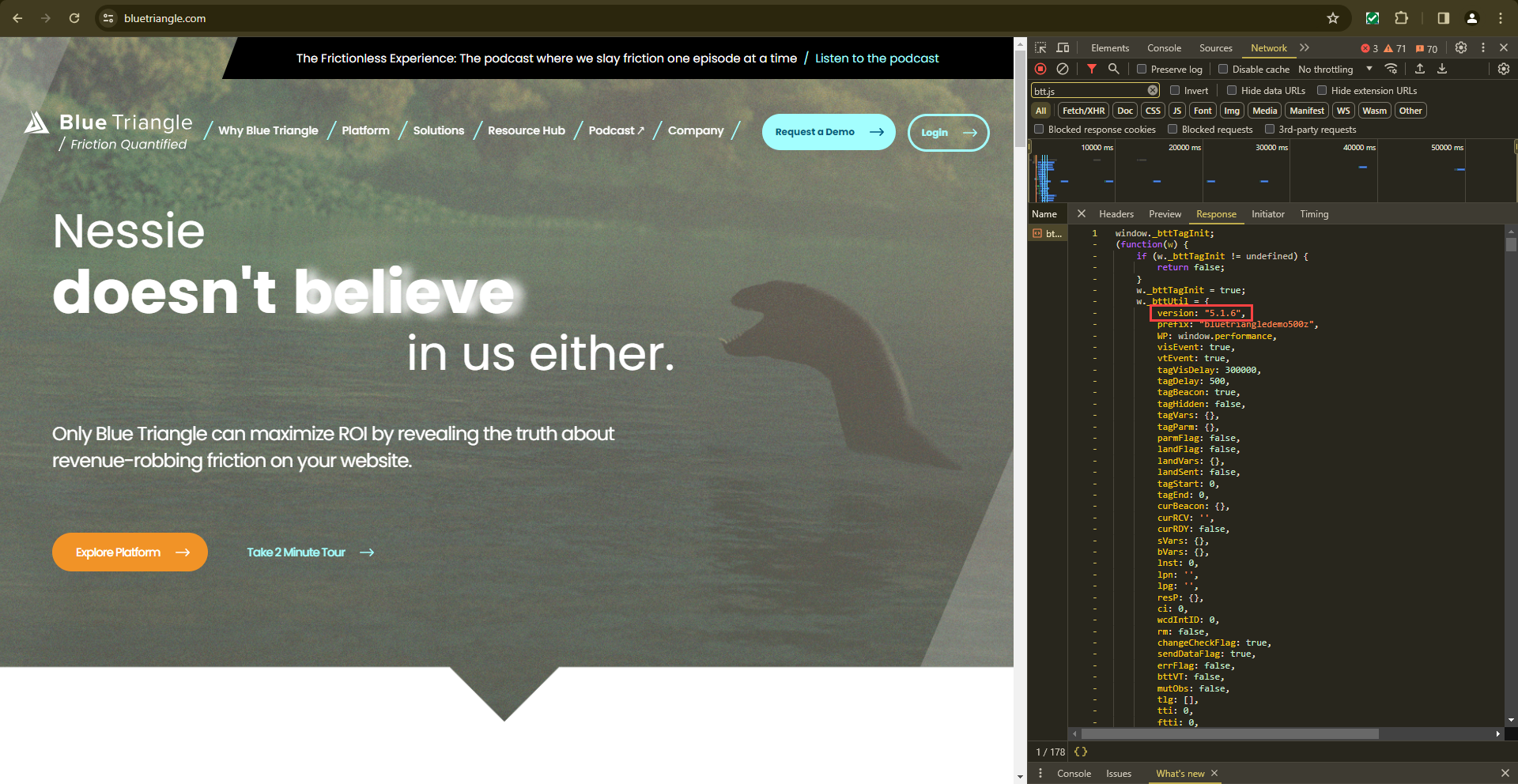This screenshot has height=784, width=1518.
Task: Open network search magnifier
Action: [x=1113, y=69]
